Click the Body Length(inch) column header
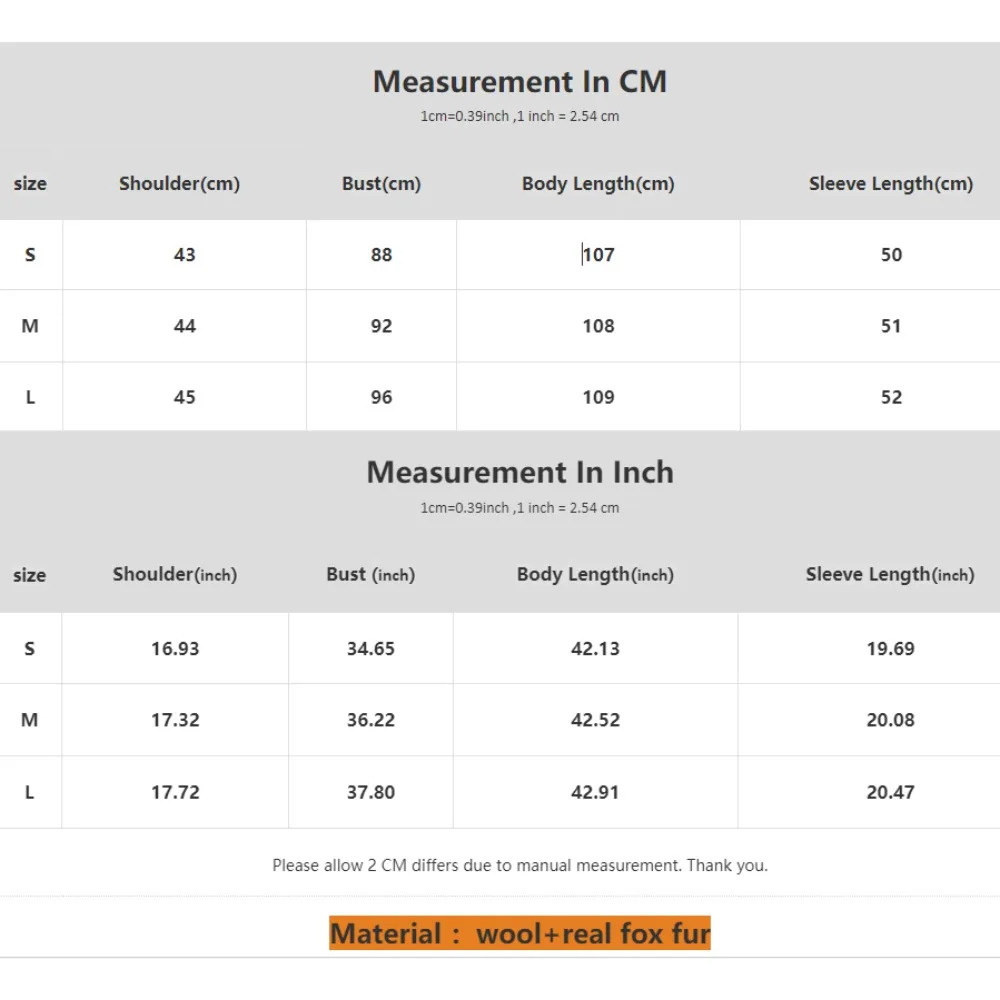The height and width of the screenshot is (1000, 1000). point(595,575)
